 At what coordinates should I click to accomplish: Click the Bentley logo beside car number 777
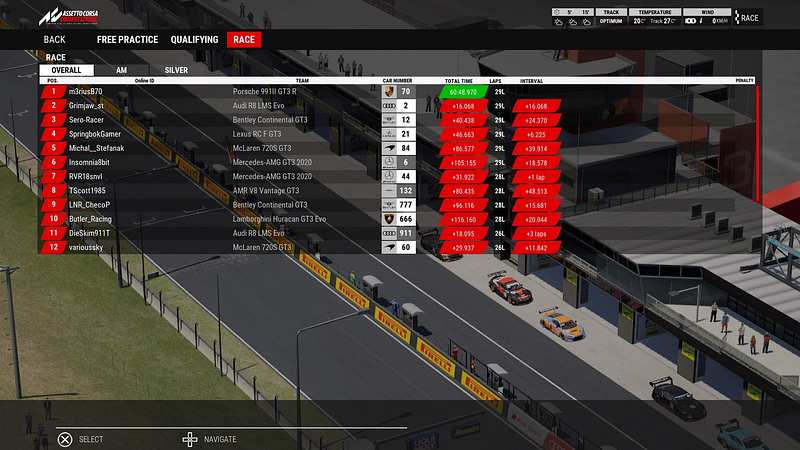[x=389, y=205]
